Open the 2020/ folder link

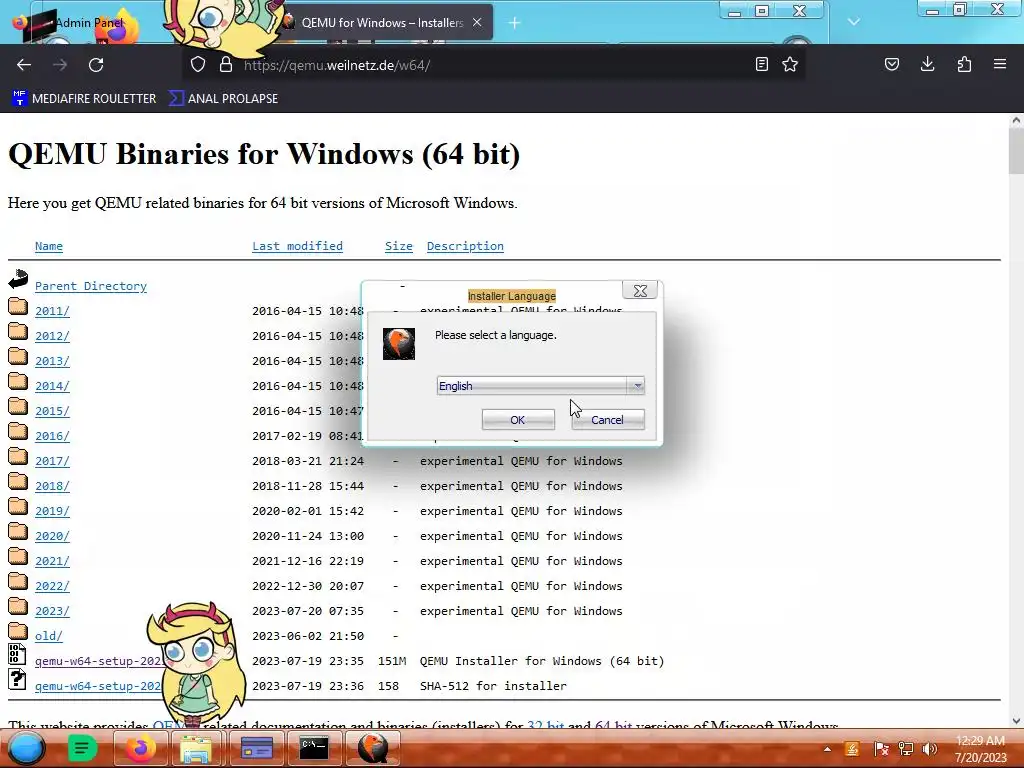coord(52,536)
